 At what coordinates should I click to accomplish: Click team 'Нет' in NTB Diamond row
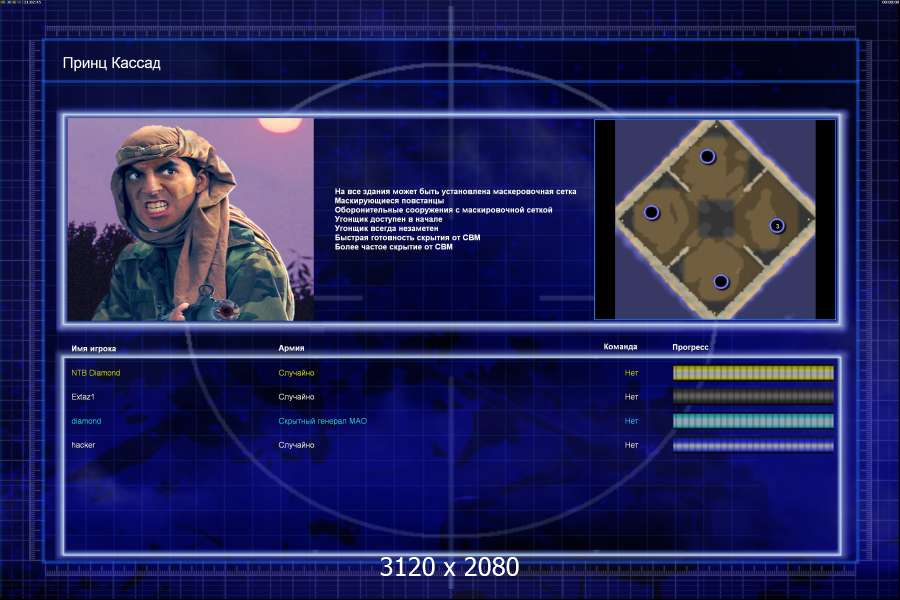(631, 373)
